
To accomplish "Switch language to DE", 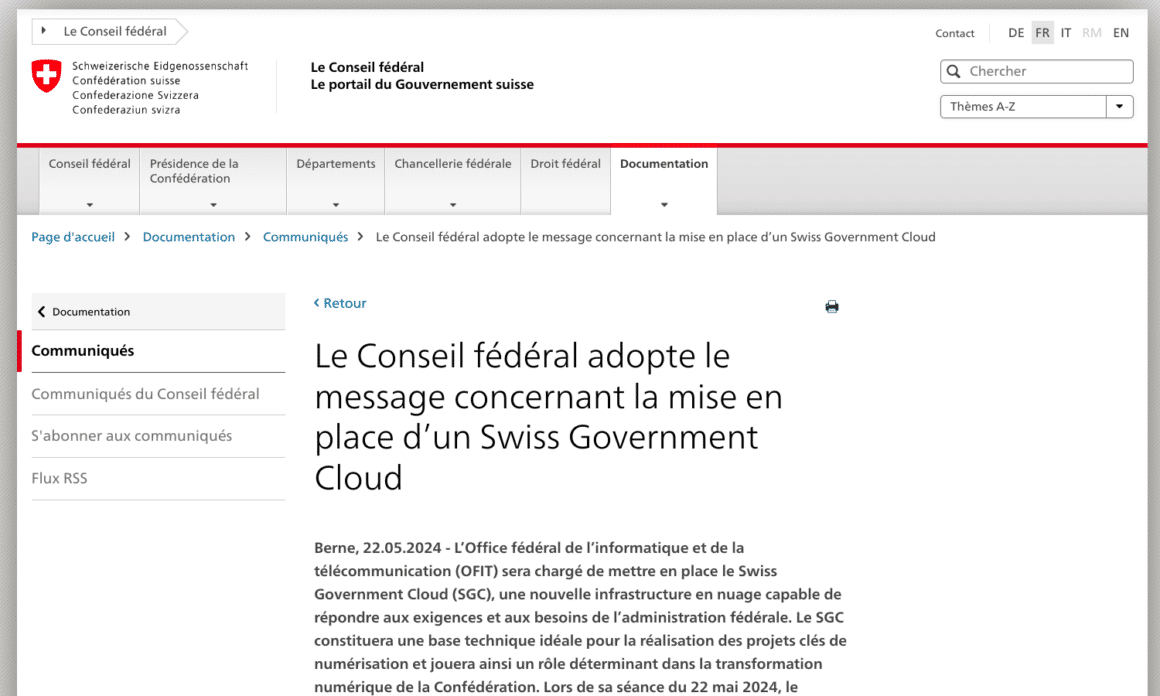I will click(x=1016, y=33).
